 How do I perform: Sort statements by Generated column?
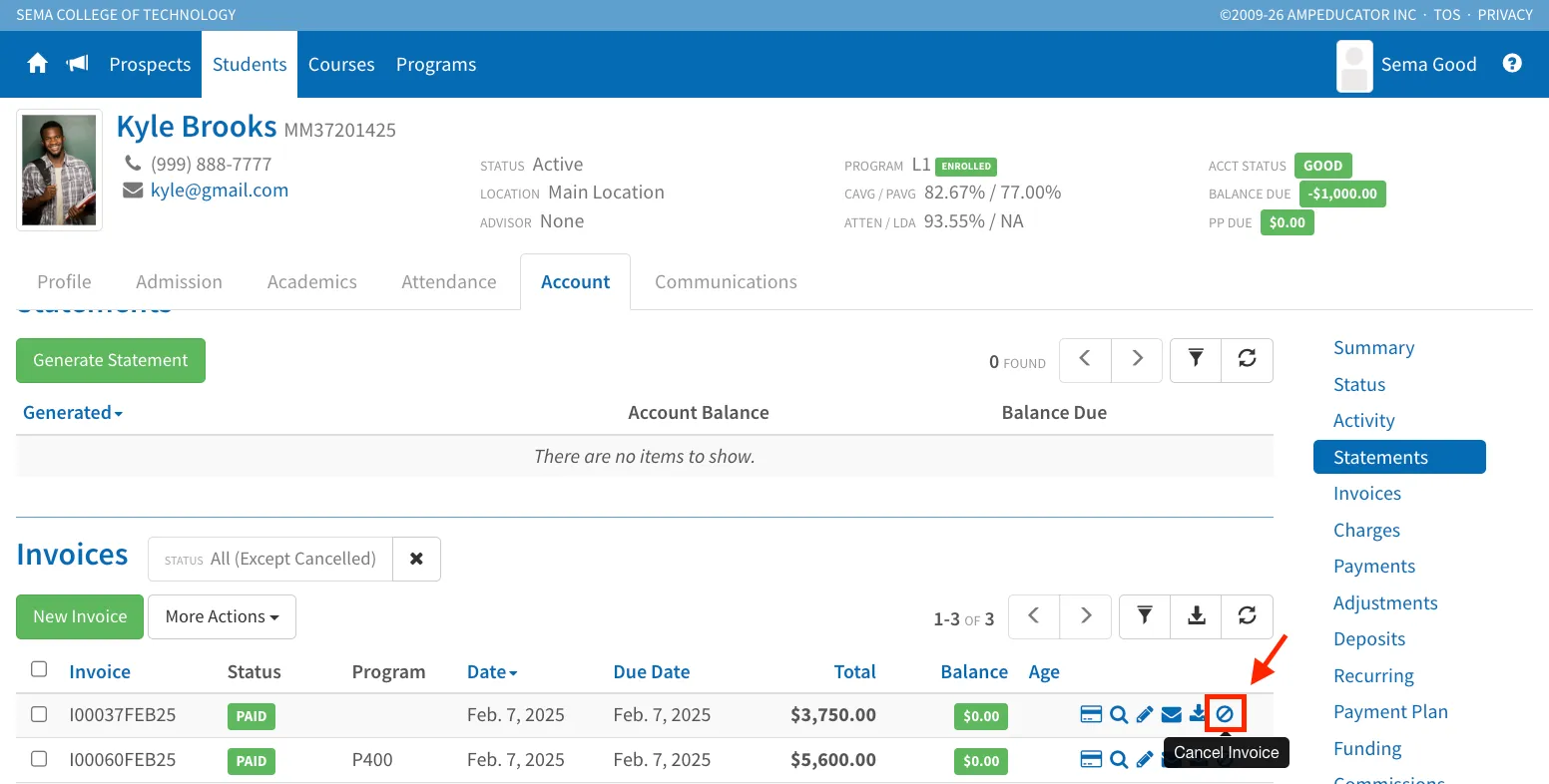pos(73,412)
